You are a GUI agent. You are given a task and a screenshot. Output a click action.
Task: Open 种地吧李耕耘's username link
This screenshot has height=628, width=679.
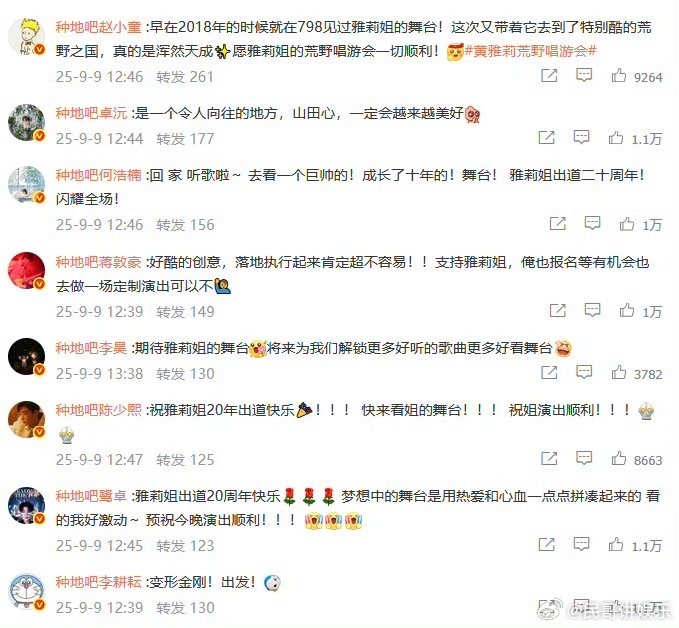point(98,582)
